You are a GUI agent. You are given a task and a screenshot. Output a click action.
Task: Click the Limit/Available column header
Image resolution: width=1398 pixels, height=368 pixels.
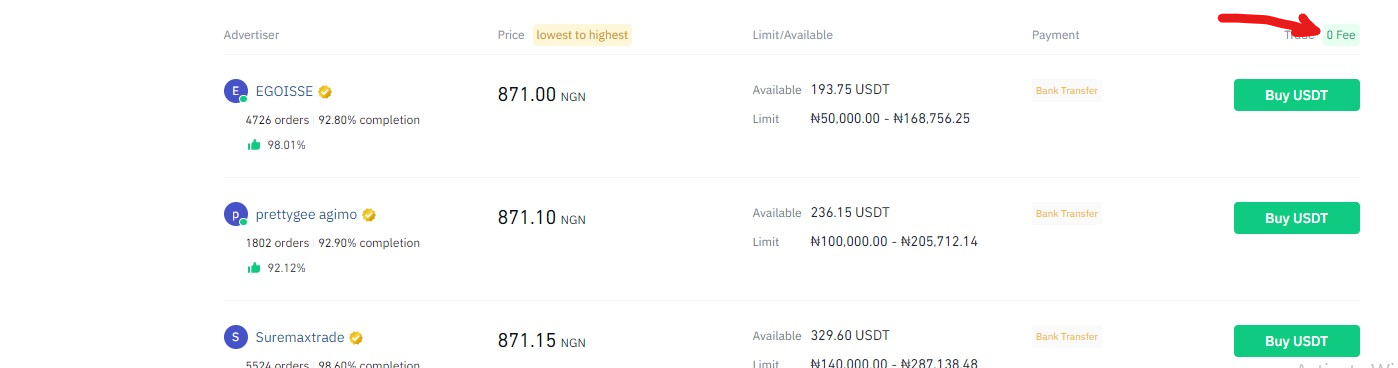point(792,35)
